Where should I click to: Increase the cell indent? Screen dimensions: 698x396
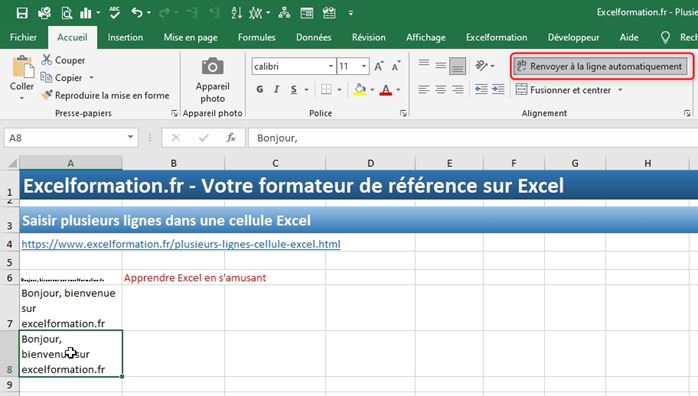click(x=498, y=89)
